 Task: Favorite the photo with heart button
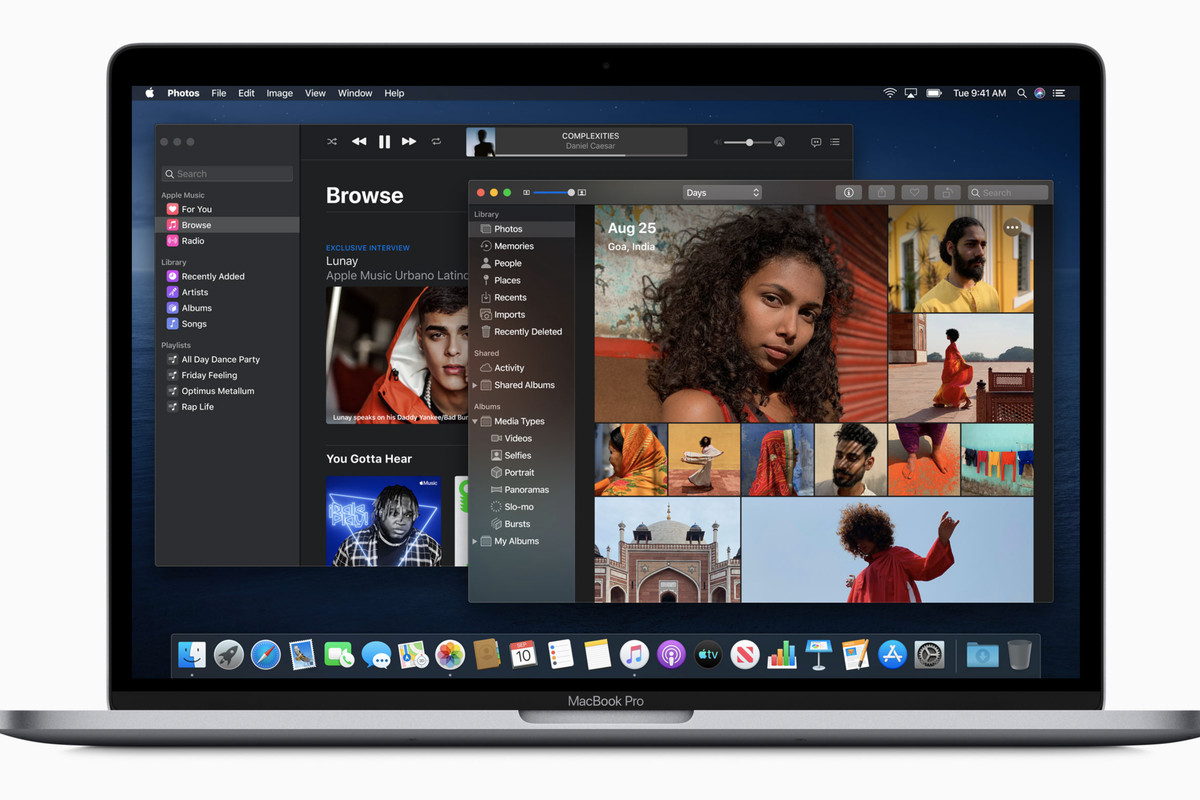point(914,192)
